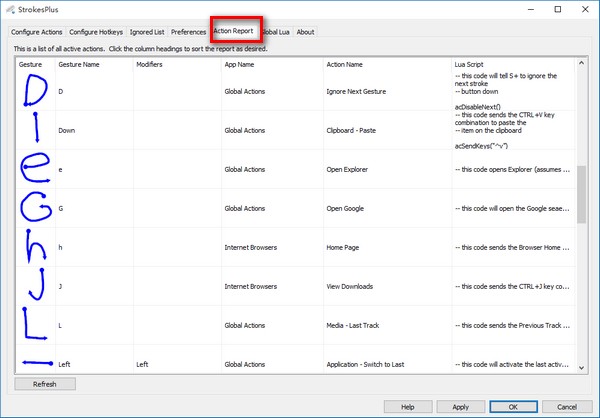Select the Left arrow gesture drawing
The image size is (600, 418).
point(38,363)
